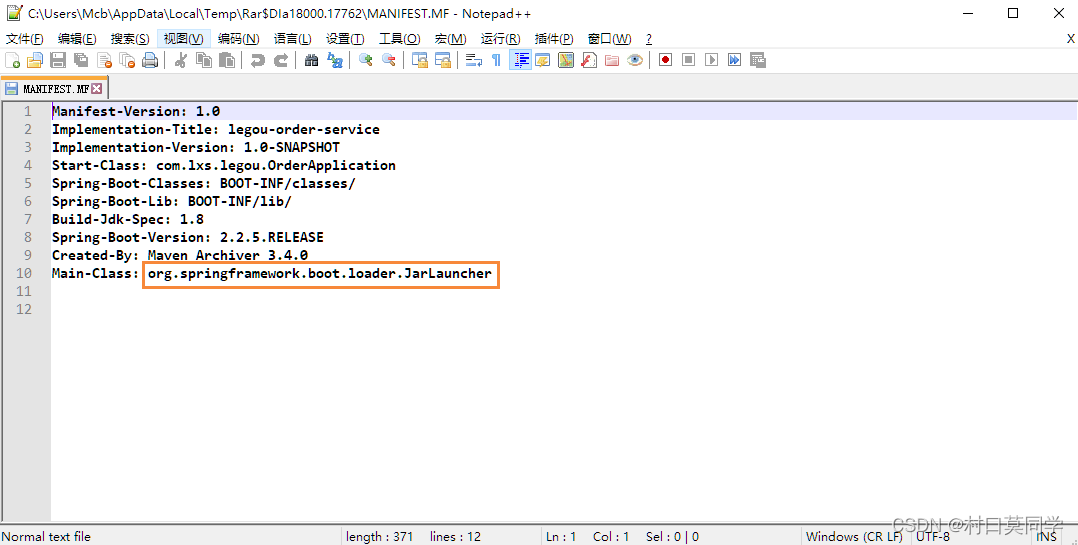Image resolution: width=1078 pixels, height=545 pixels.
Task: Click the New file toolbar icon
Action: (12, 60)
